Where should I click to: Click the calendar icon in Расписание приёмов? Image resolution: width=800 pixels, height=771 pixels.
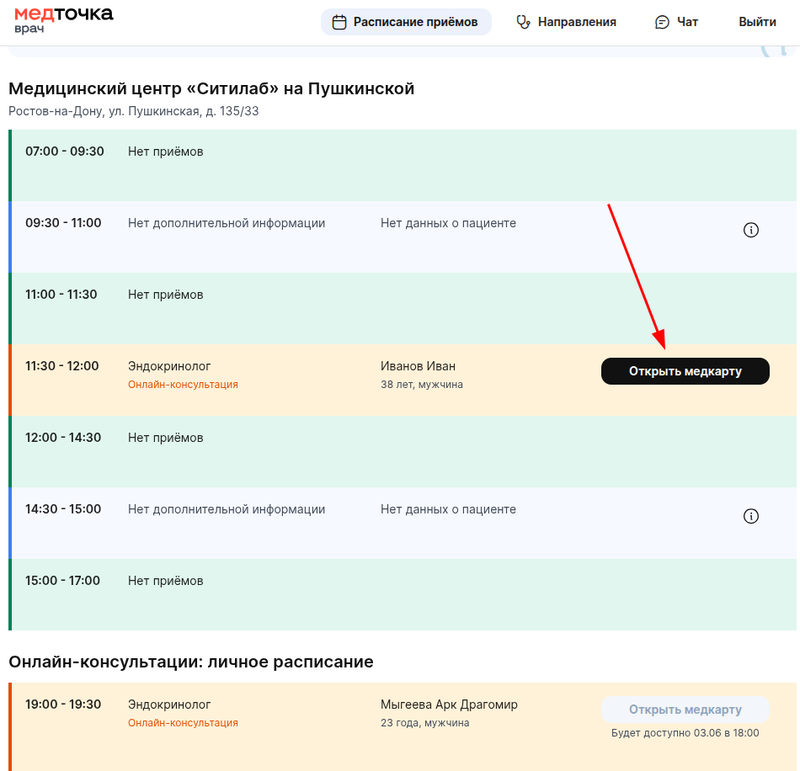339,22
